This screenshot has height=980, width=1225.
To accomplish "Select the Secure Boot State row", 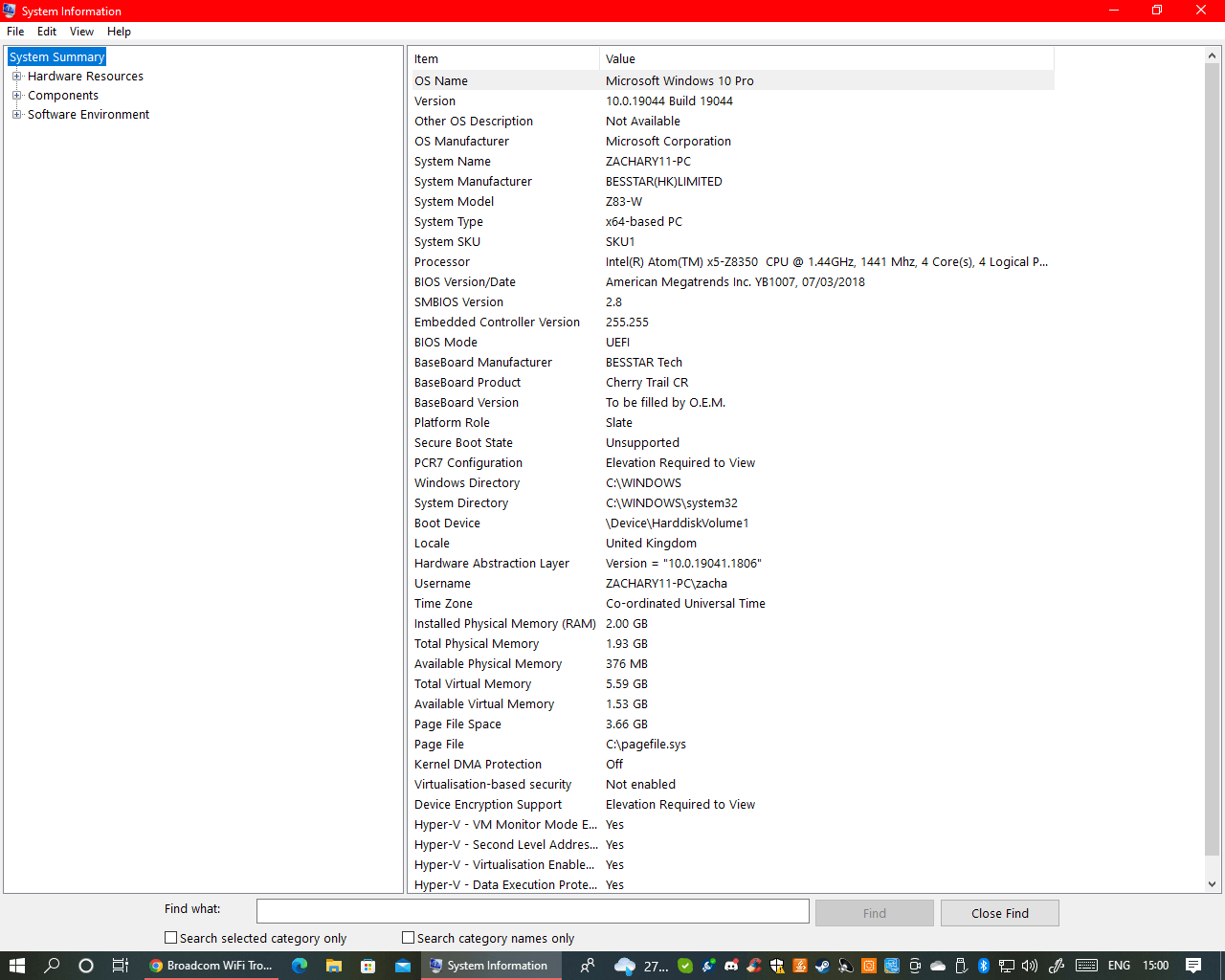I will pyautogui.click(x=733, y=442).
